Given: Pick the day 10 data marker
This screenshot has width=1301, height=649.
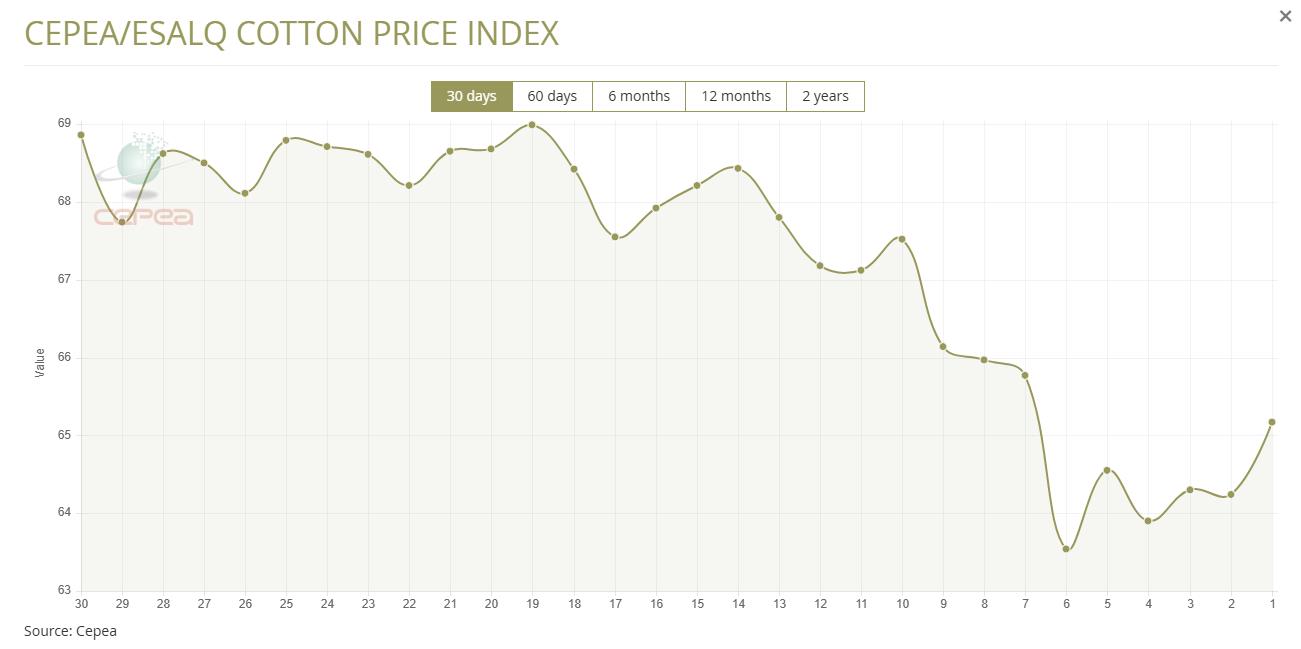Looking at the screenshot, I should (902, 239).
